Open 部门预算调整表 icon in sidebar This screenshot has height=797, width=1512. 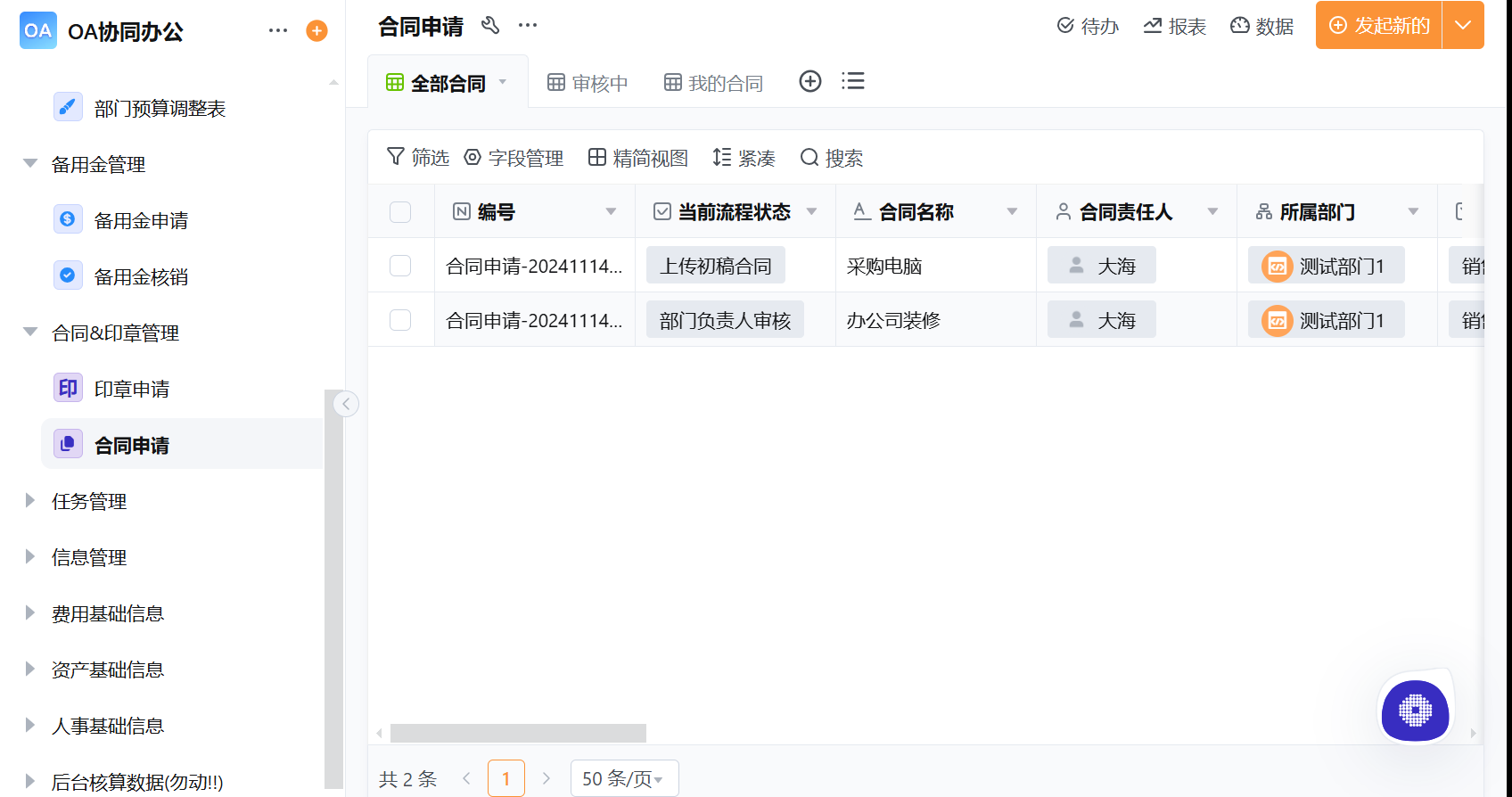(x=68, y=108)
